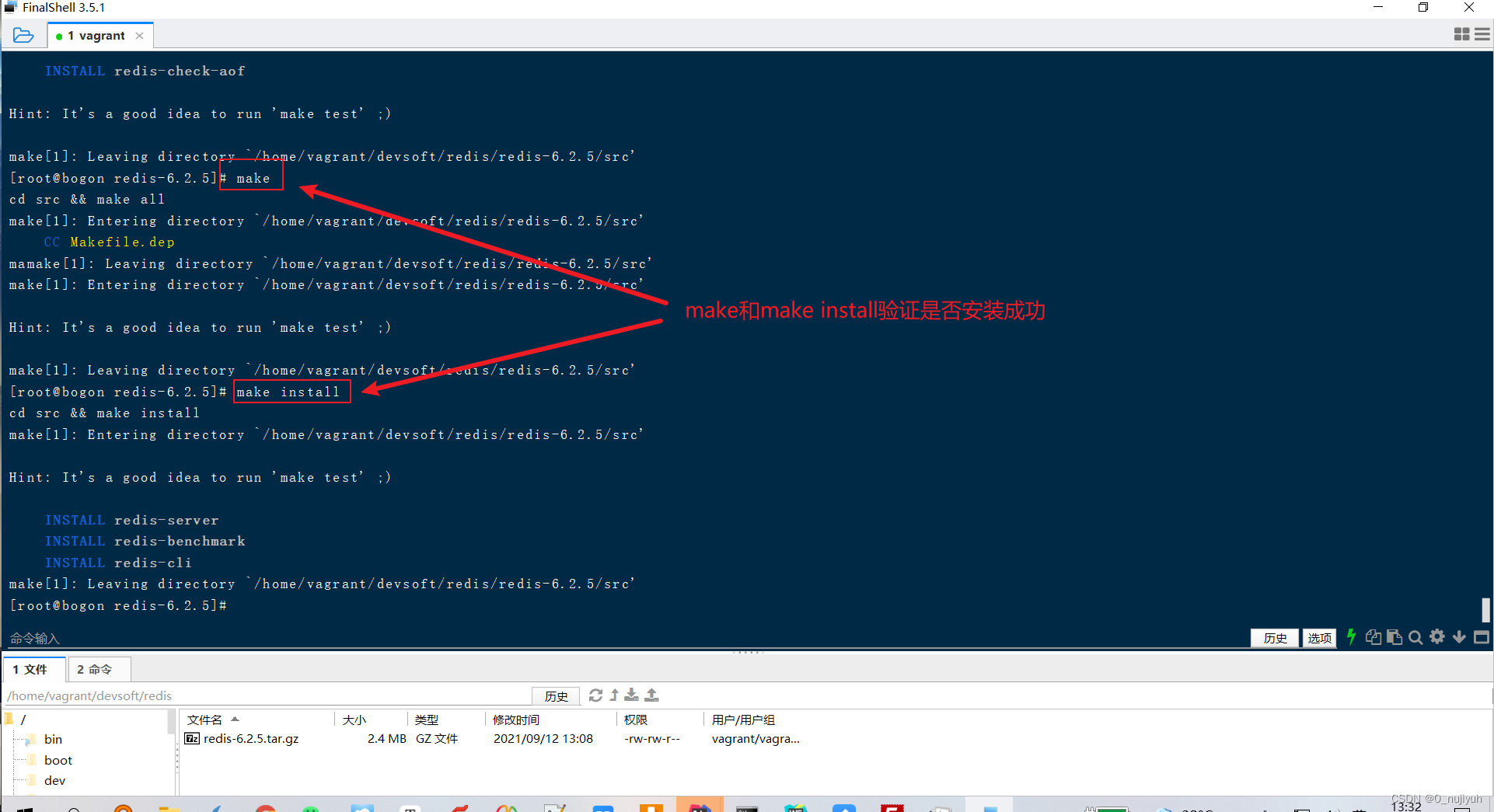
Task: Click the 'INSTALL redis-server' terminal line
Action: tap(131, 520)
